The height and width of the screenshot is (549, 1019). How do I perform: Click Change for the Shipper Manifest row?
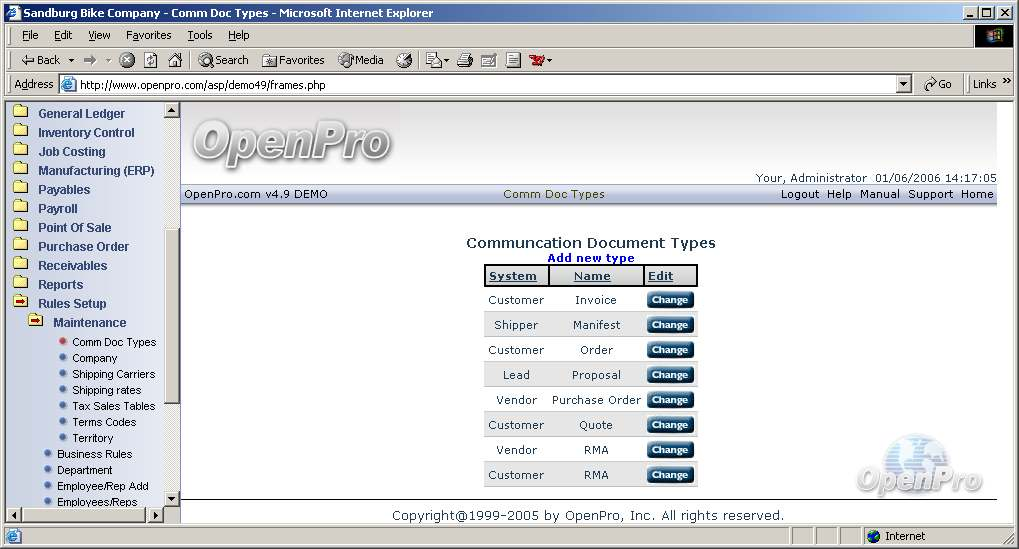point(669,325)
